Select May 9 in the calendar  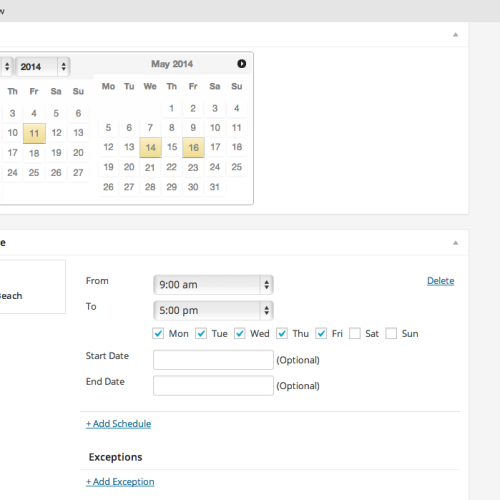pos(193,127)
